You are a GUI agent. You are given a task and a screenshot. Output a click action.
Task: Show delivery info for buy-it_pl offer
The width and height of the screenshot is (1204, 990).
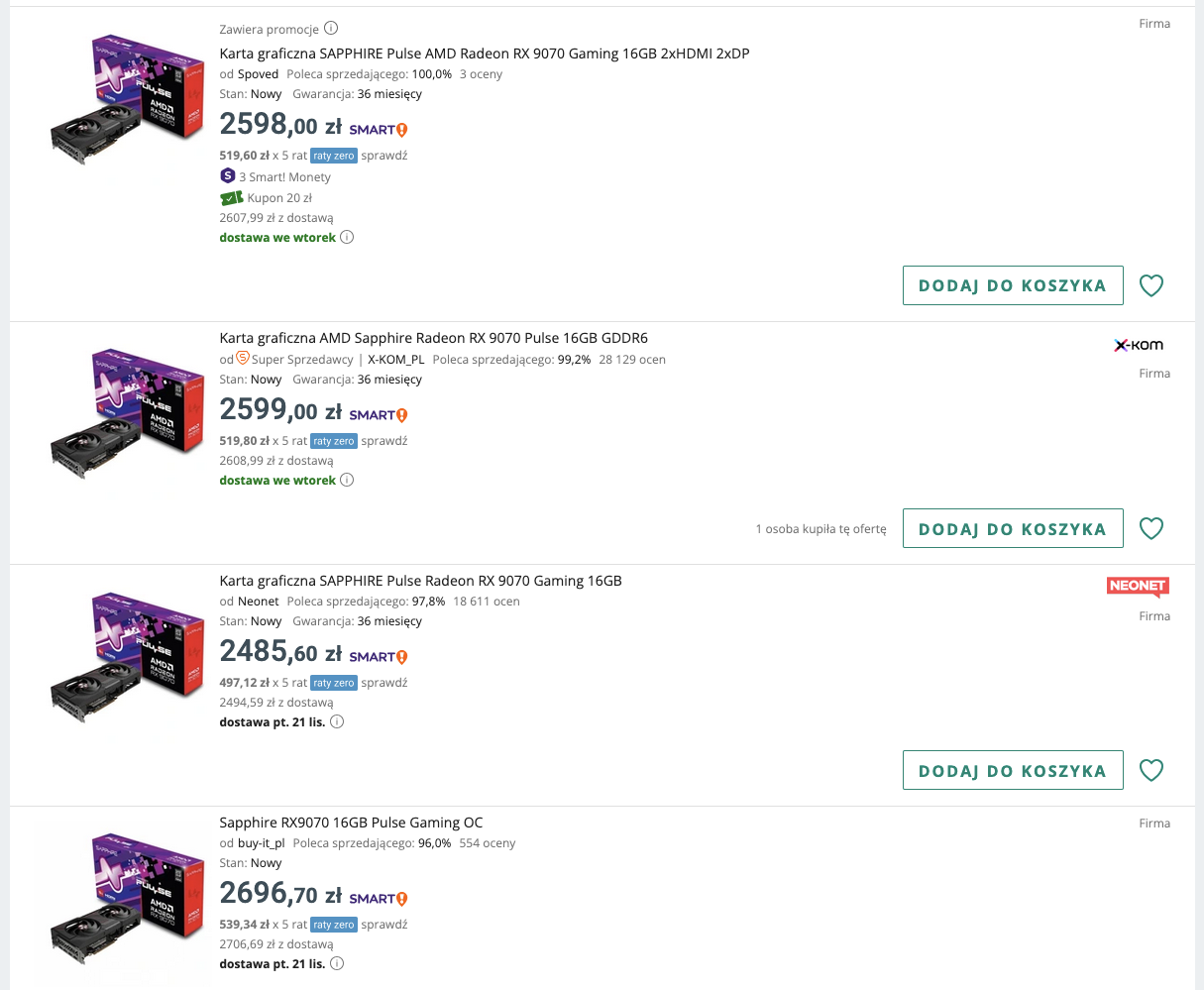pos(337,964)
